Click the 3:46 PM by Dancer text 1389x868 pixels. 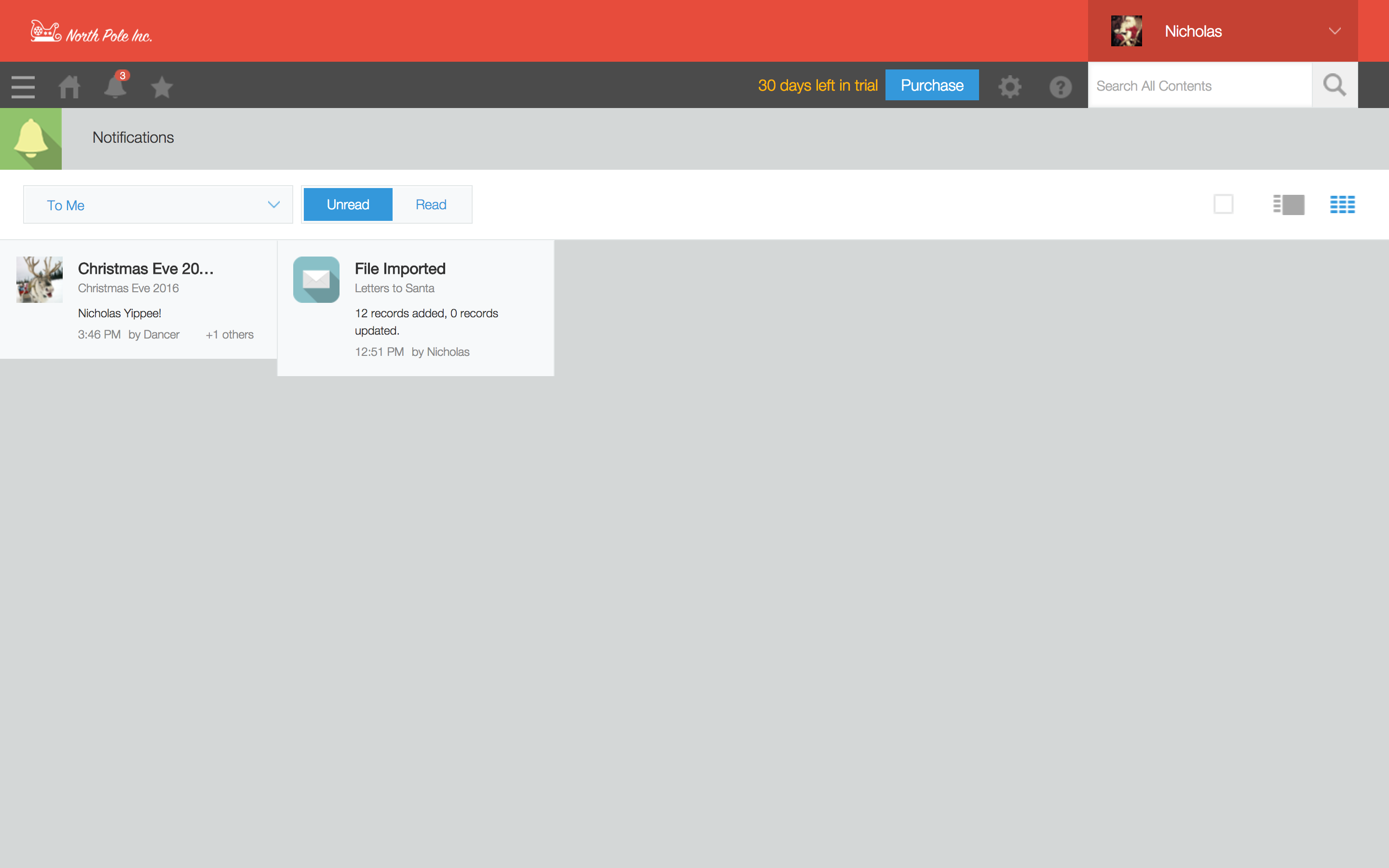pos(129,335)
